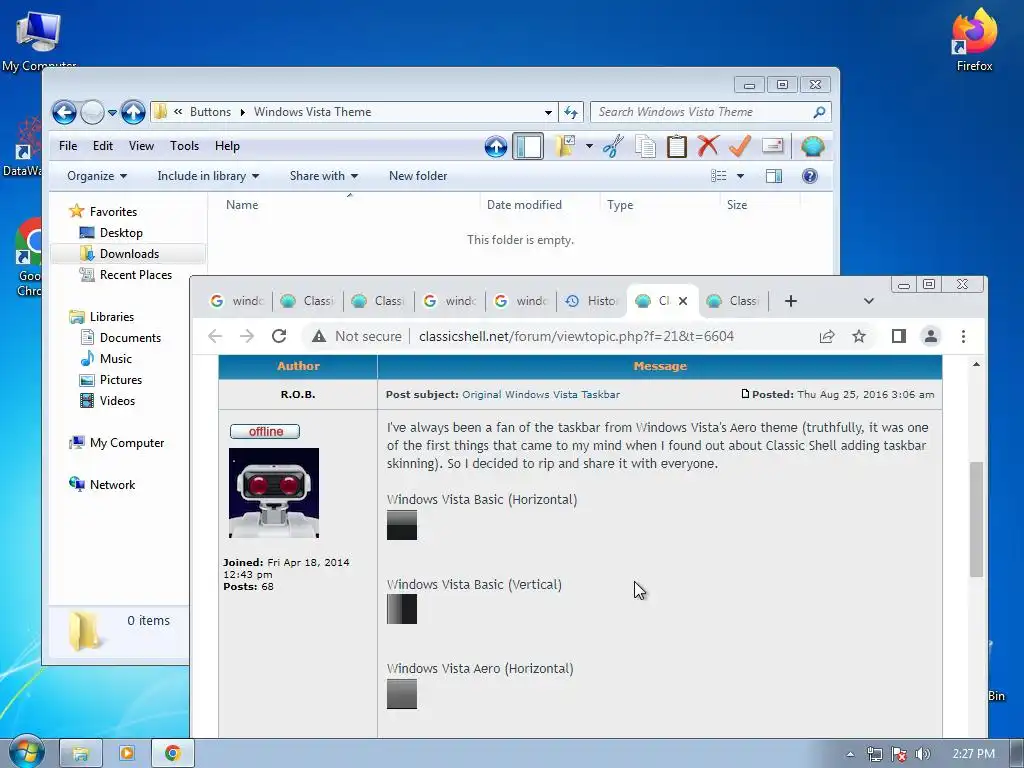Screen dimensions: 1024x768
Task: Open the recent pages dropdown beside the Forward arrow
Action: (112, 113)
